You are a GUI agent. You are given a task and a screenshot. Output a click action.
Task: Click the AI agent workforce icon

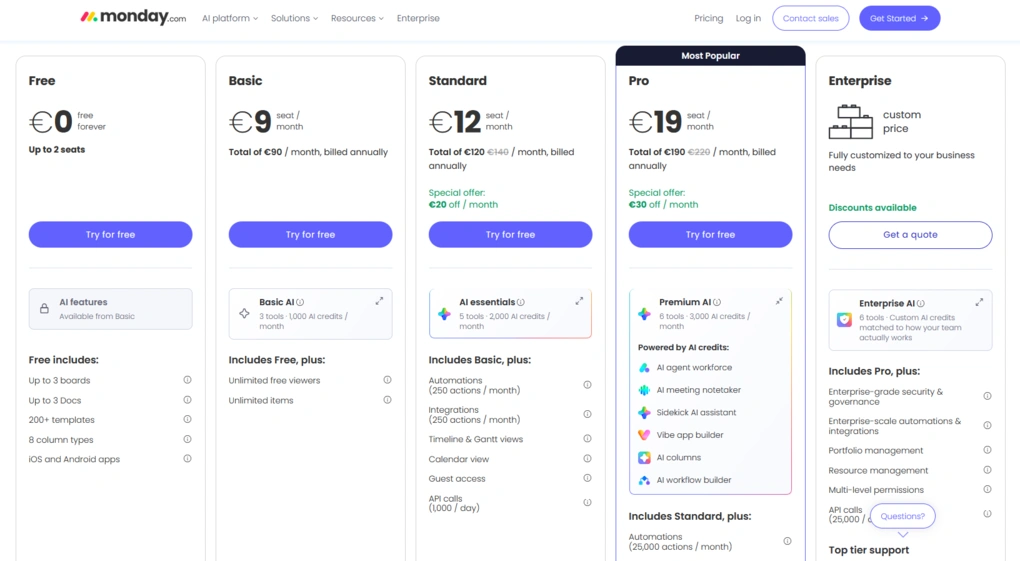644,368
